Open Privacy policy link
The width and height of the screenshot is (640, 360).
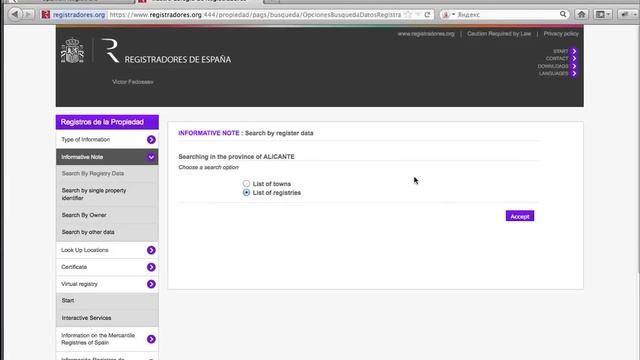coord(561,34)
